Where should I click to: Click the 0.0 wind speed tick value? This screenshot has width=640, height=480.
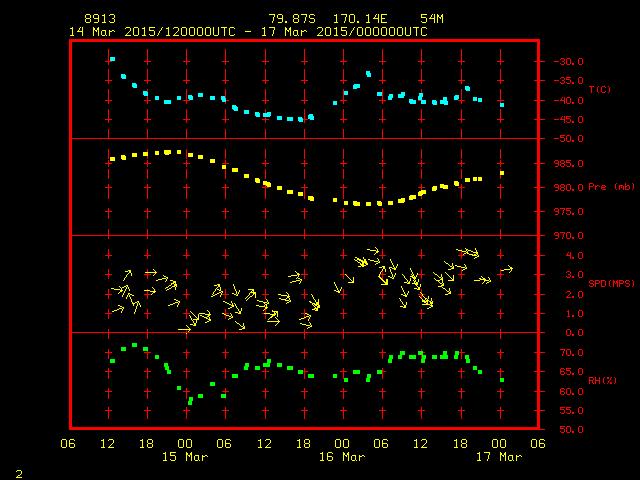point(574,333)
